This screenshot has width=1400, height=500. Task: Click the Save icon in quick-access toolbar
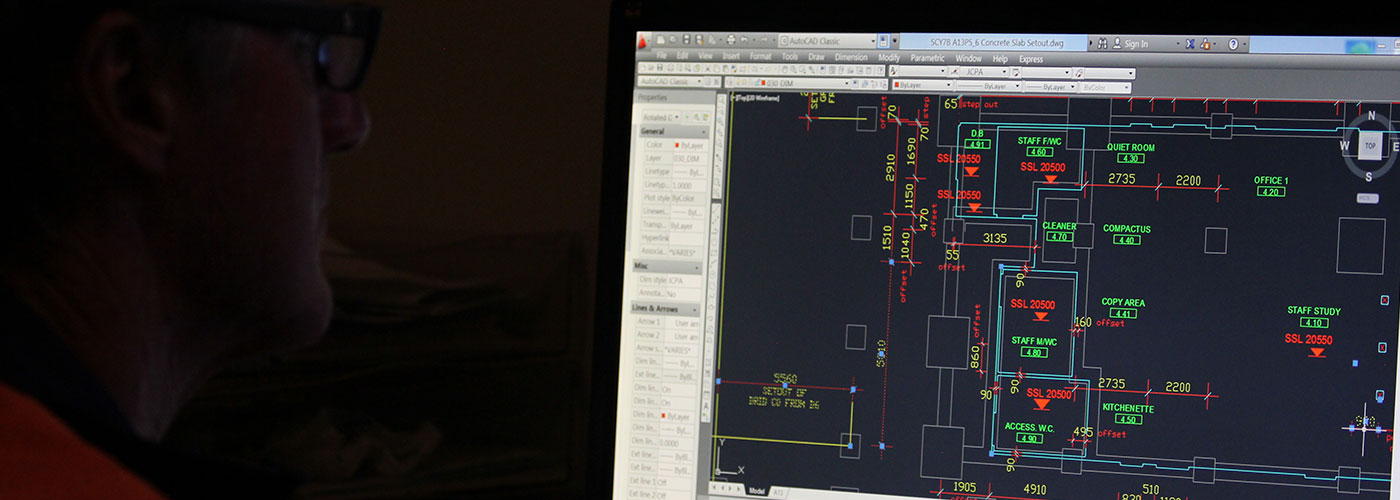687,41
